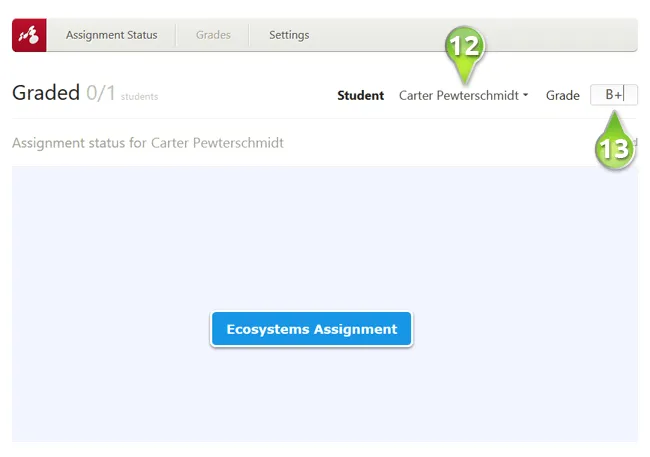The image size is (650, 457).
Task: Click the green callout marker numbered 13
Action: pyautogui.click(x=616, y=149)
